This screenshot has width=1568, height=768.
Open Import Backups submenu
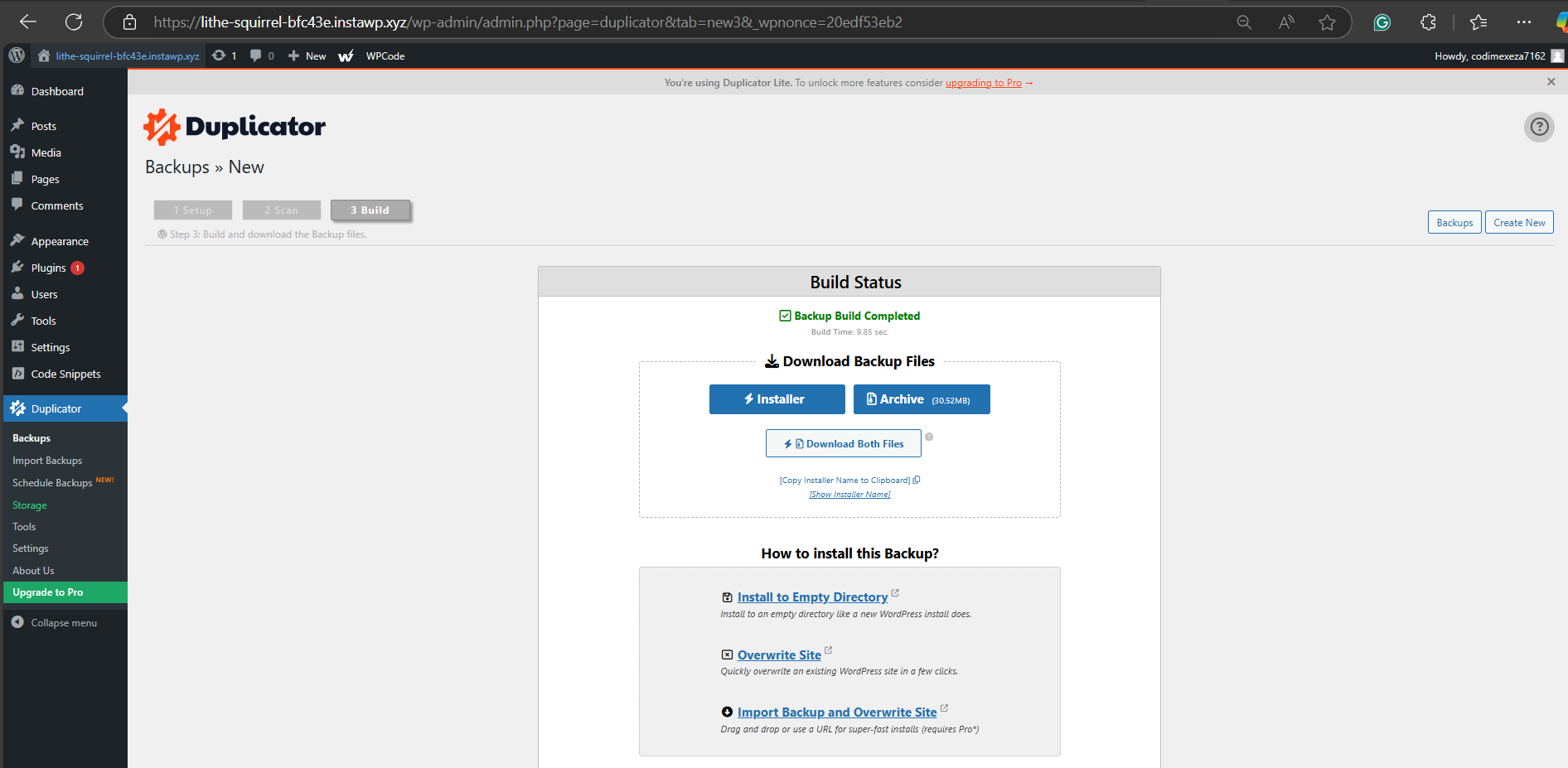point(47,461)
